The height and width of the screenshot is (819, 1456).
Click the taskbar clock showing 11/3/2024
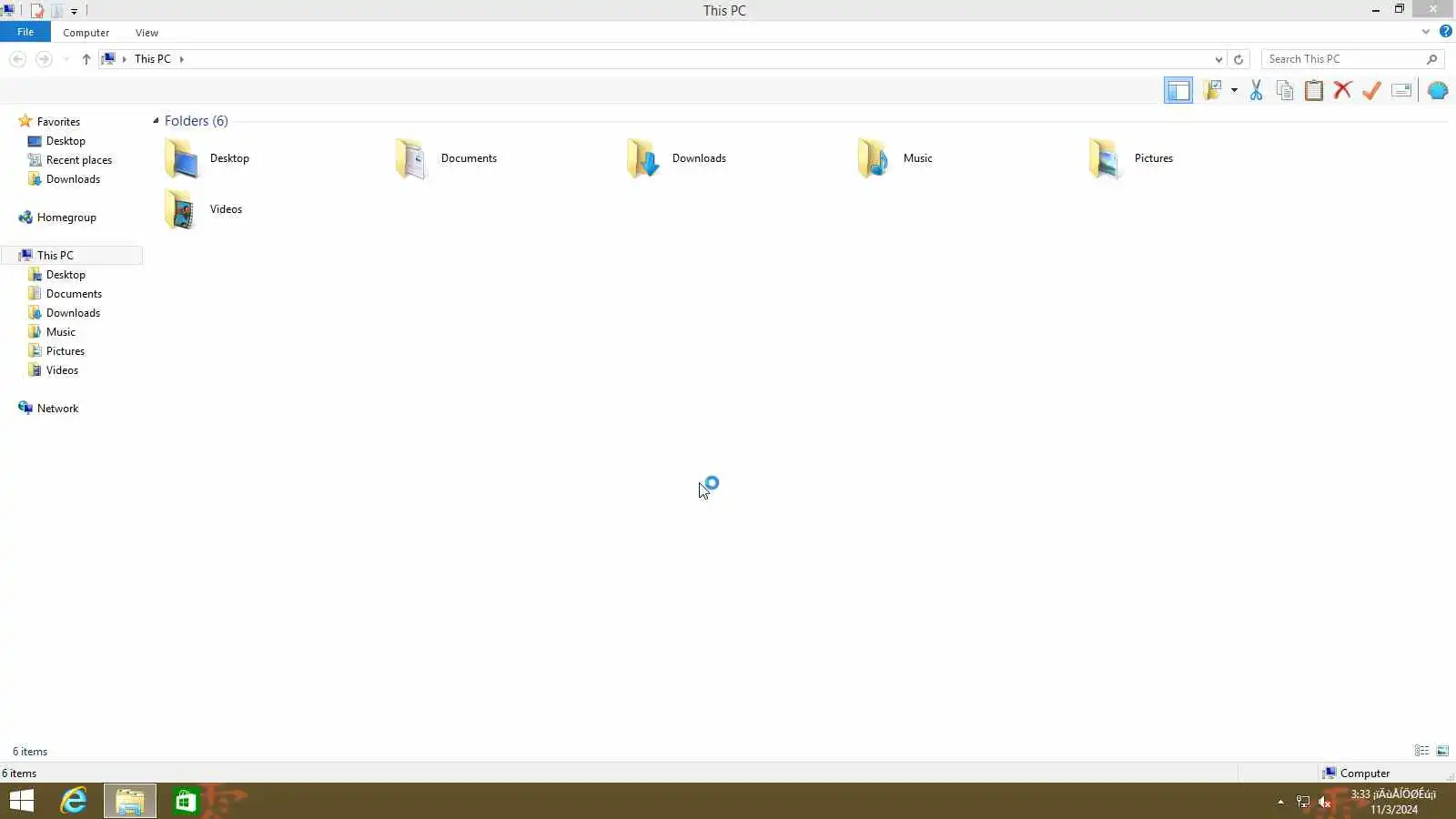(x=1393, y=802)
